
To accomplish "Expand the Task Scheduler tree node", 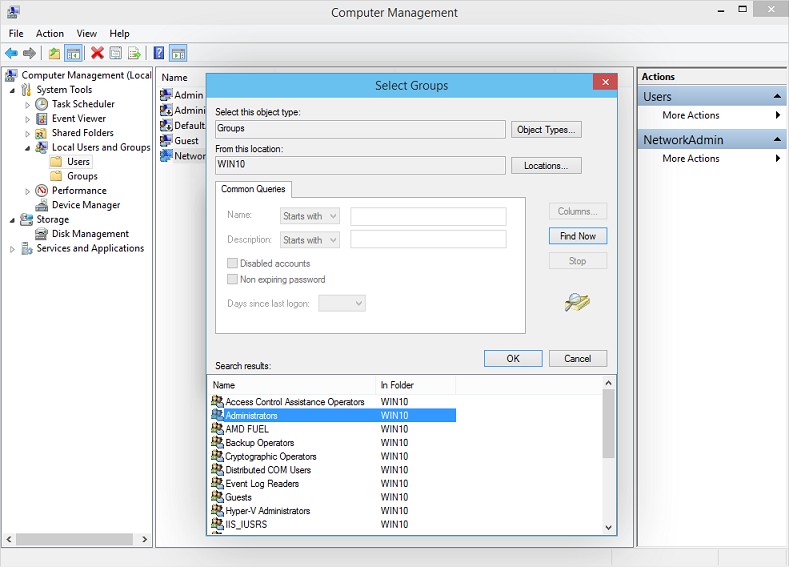I will click(28, 104).
